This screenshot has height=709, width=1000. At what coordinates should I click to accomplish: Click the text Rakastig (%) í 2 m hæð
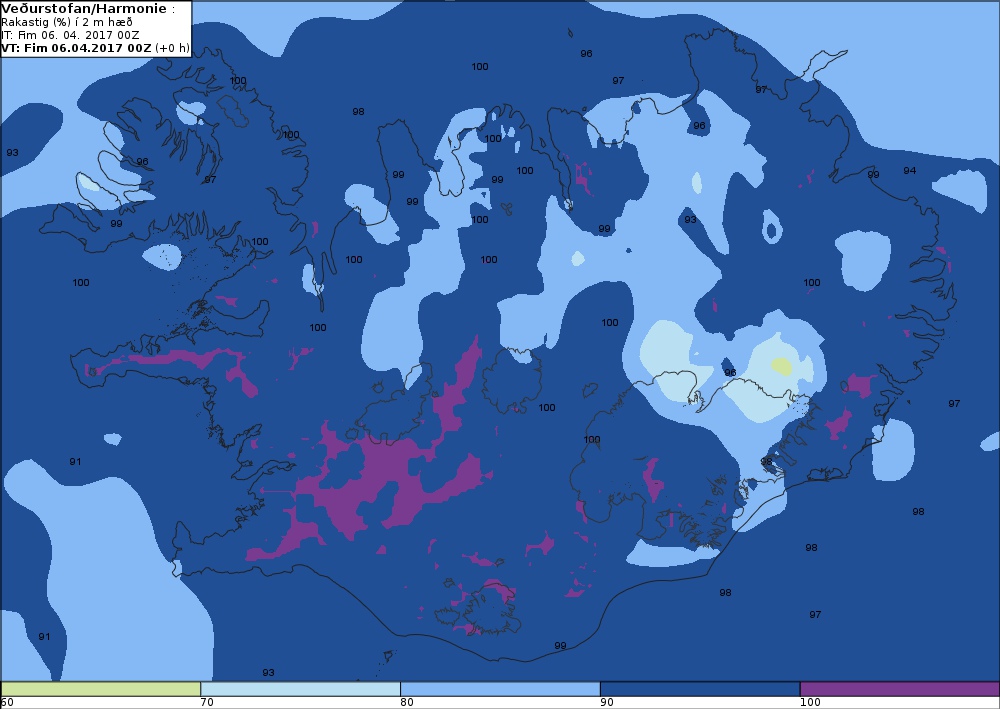click(66, 22)
